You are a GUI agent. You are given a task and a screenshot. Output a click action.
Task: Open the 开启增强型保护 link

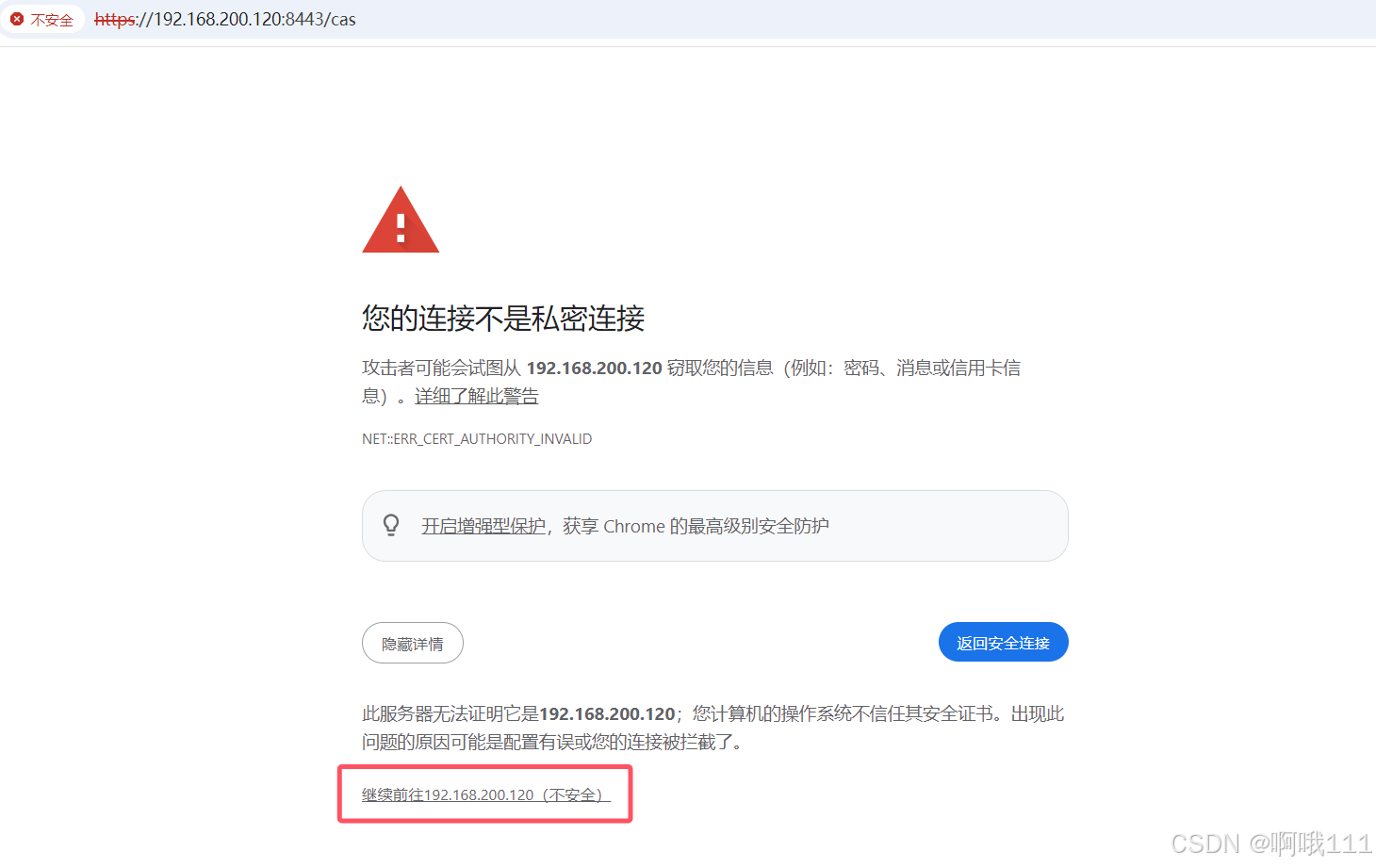tap(483, 526)
